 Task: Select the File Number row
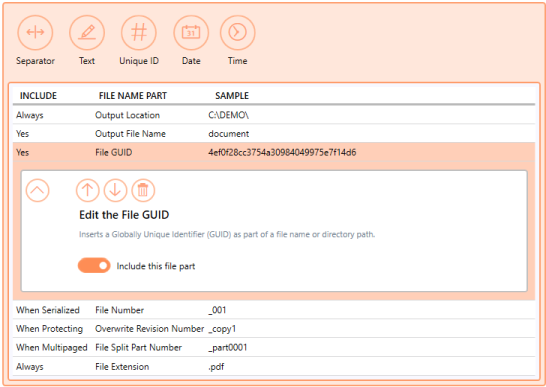pos(274,310)
